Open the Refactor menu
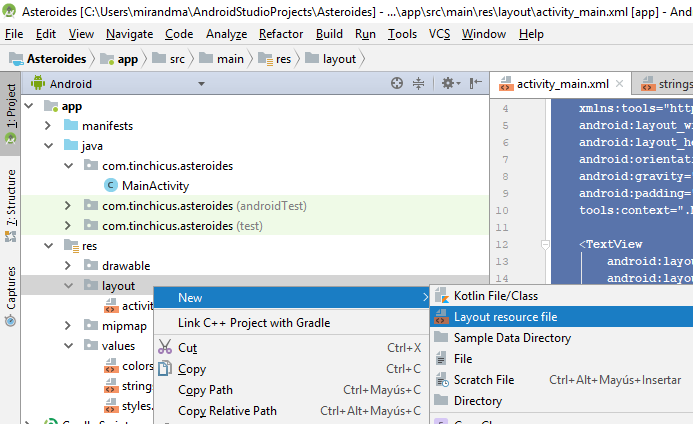This screenshot has width=693, height=424. point(281,33)
